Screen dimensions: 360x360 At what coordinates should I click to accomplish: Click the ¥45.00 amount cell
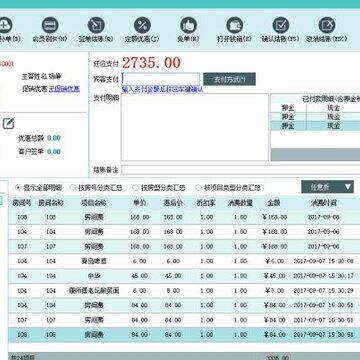pos(275,276)
